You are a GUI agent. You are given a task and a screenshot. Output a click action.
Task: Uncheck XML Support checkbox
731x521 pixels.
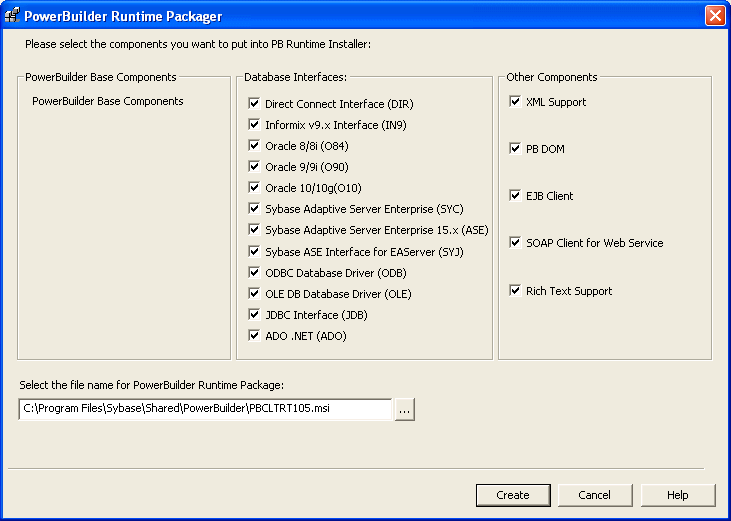(515, 102)
